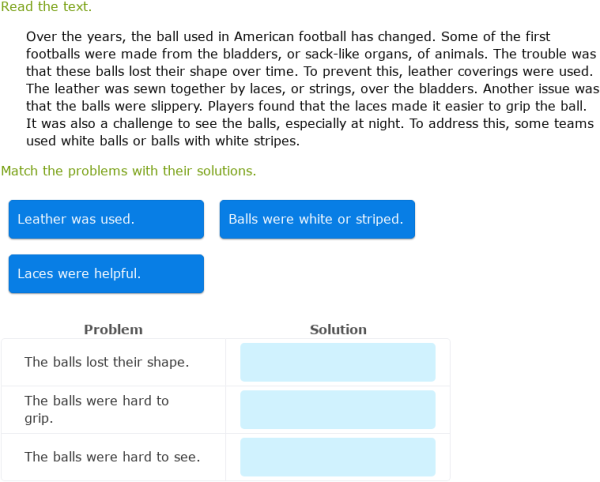600x482 pixels.
Task: Pick the "Laces were helpful." answer tile
Action: click(x=106, y=273)
